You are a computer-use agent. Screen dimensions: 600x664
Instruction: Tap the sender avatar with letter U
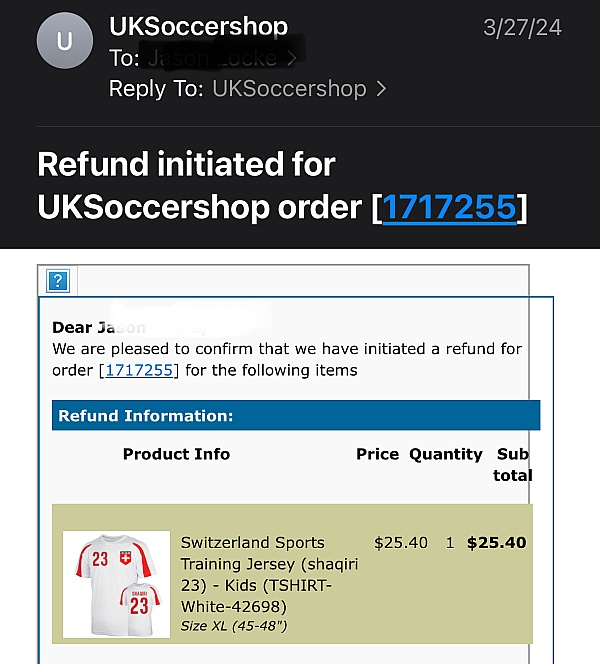65,42
